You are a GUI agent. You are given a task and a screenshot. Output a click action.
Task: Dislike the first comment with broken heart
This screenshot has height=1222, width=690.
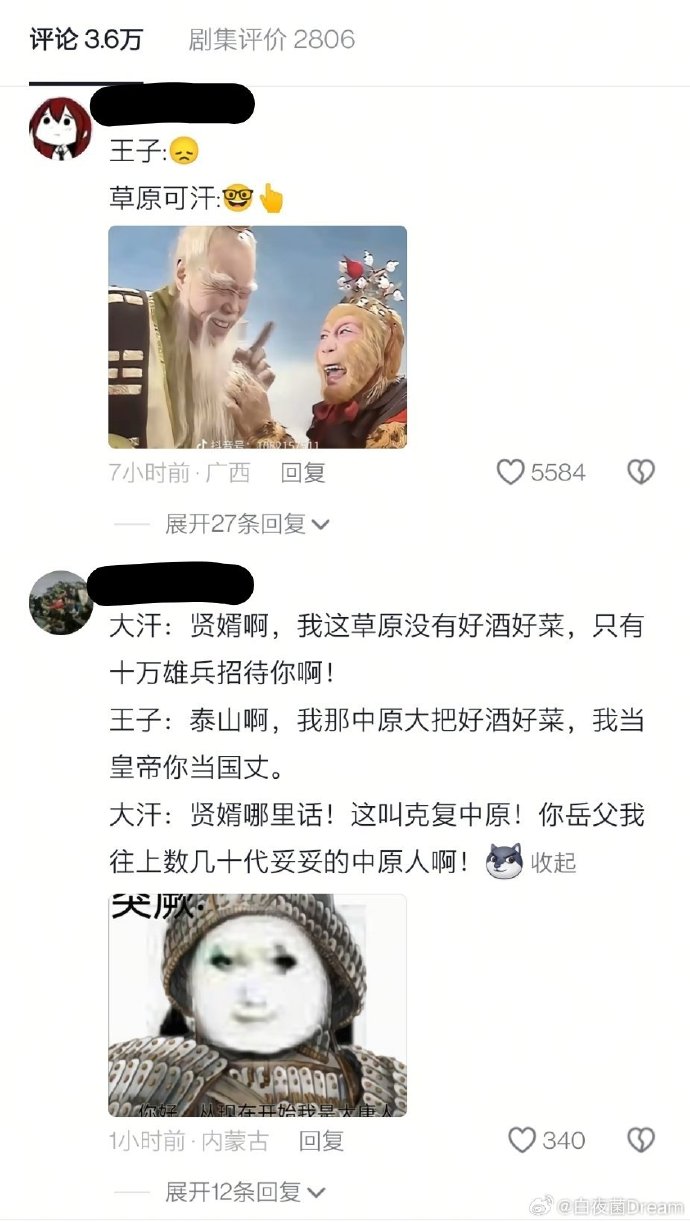pyautogui.click(x=640, y=472)
